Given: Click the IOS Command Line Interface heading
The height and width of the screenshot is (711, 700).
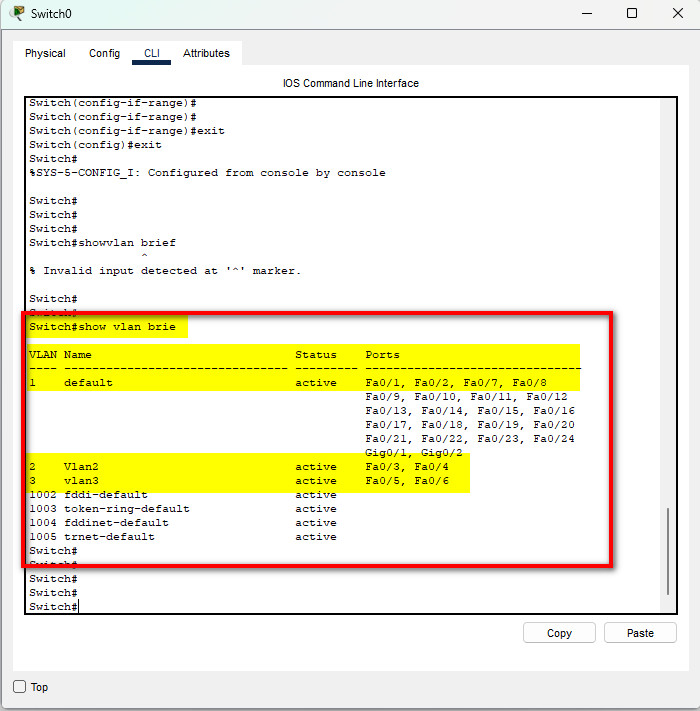Looking at the screenshot, I should (x=350, y=83).
